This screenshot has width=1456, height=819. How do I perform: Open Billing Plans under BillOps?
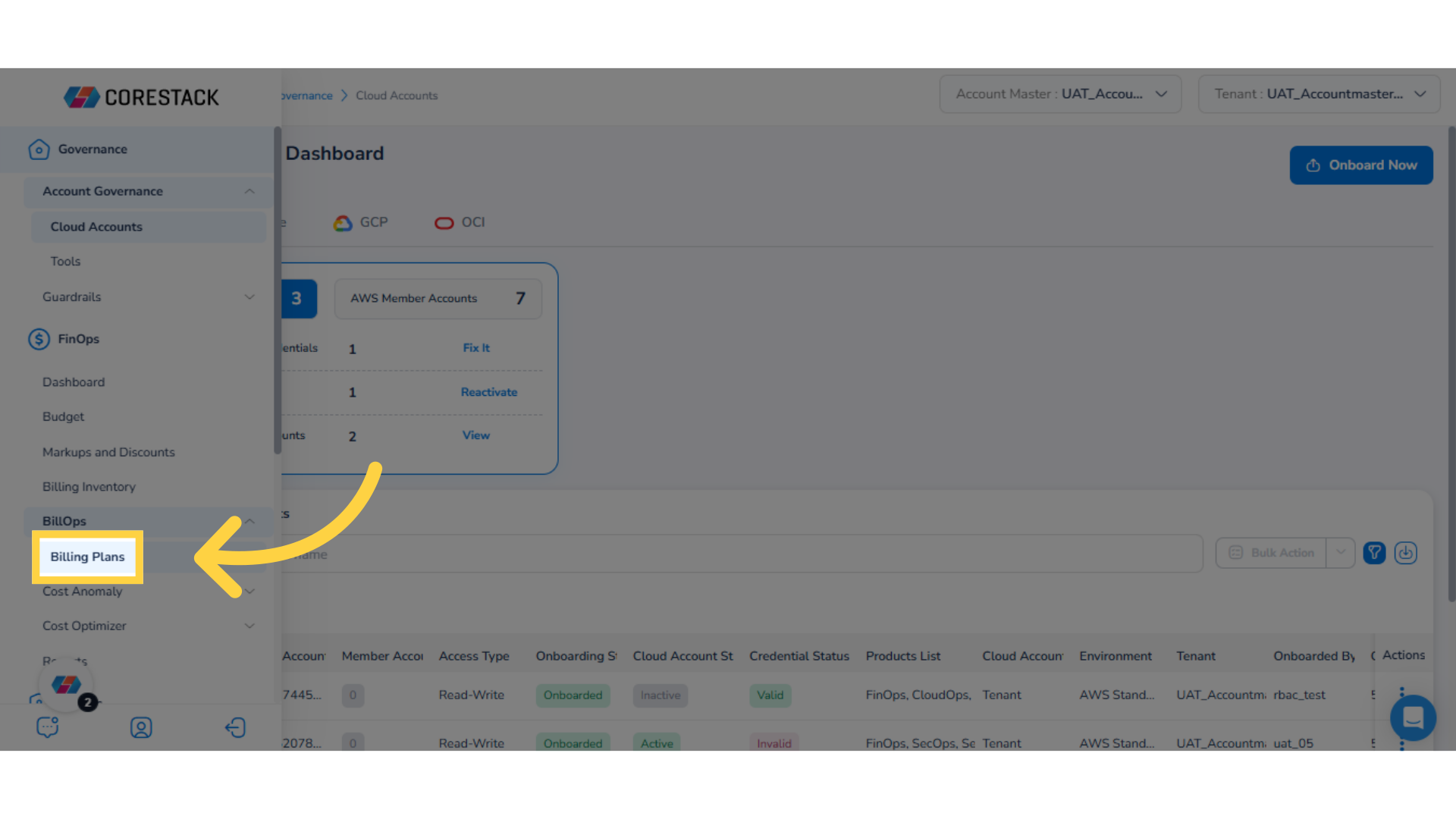click(x=87, y=557)
